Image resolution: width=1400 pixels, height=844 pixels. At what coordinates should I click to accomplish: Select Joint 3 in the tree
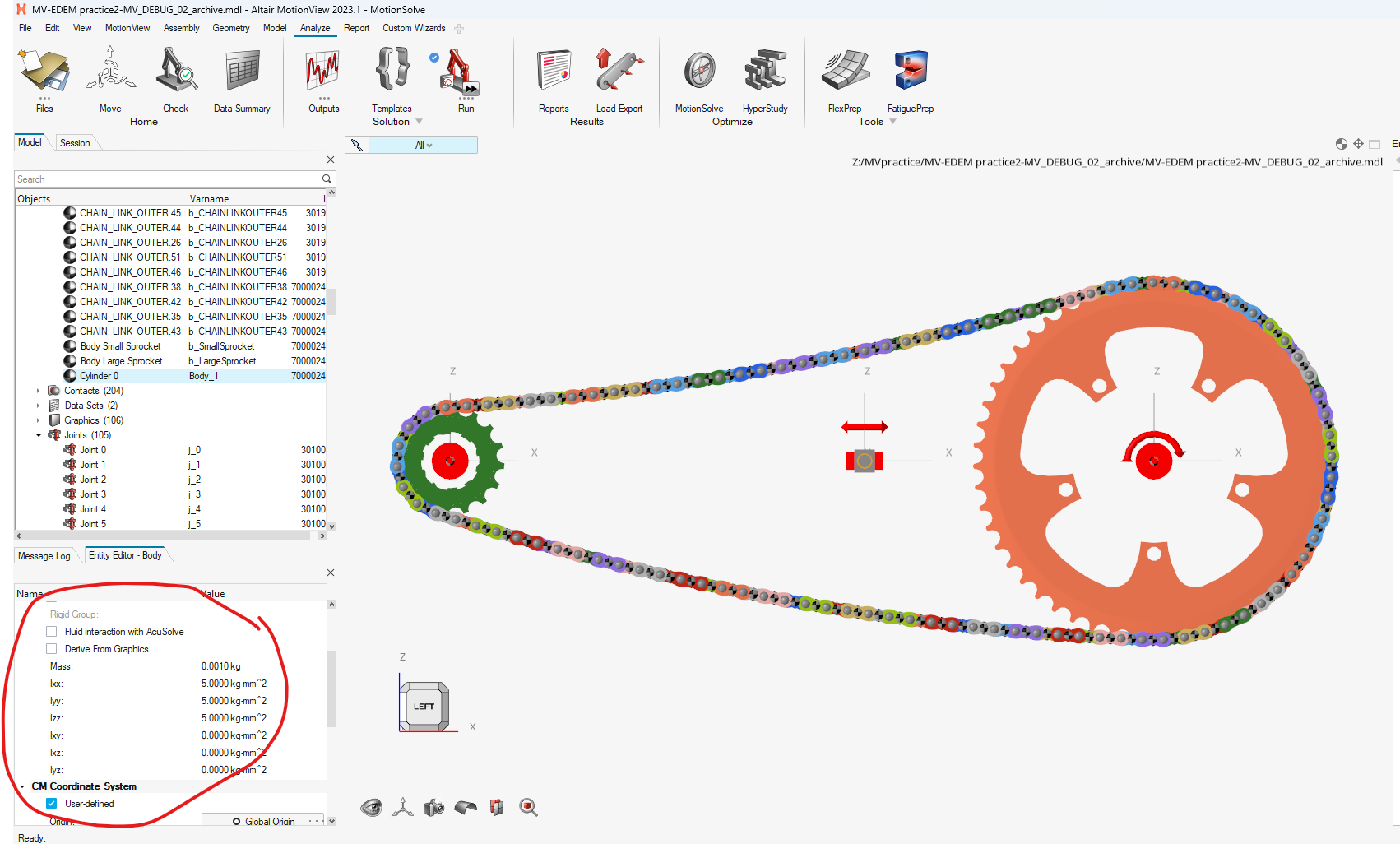92,494
